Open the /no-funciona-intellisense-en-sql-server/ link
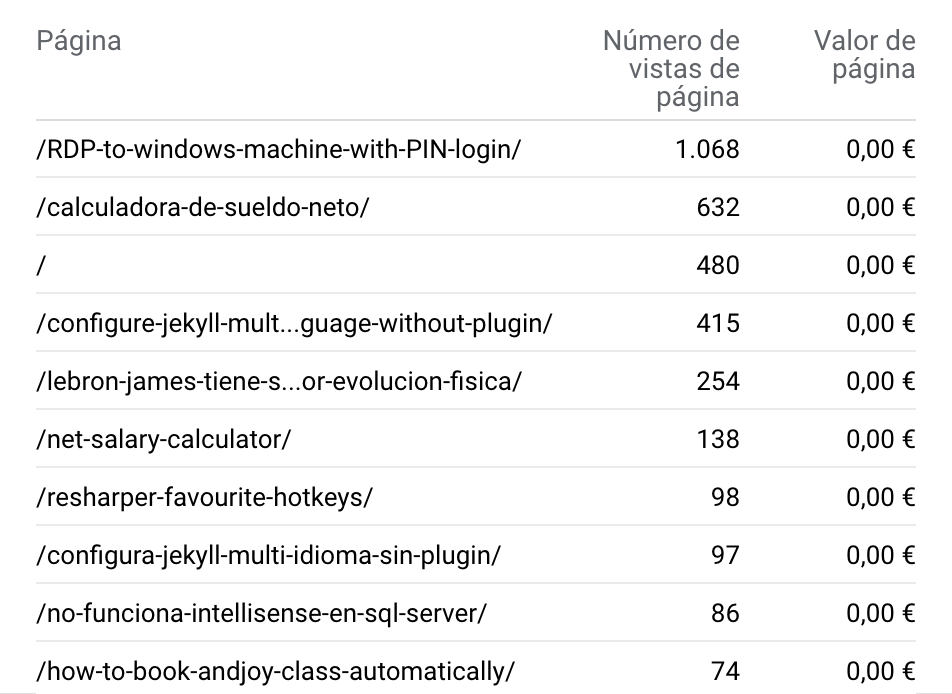 tap(261, 613)
